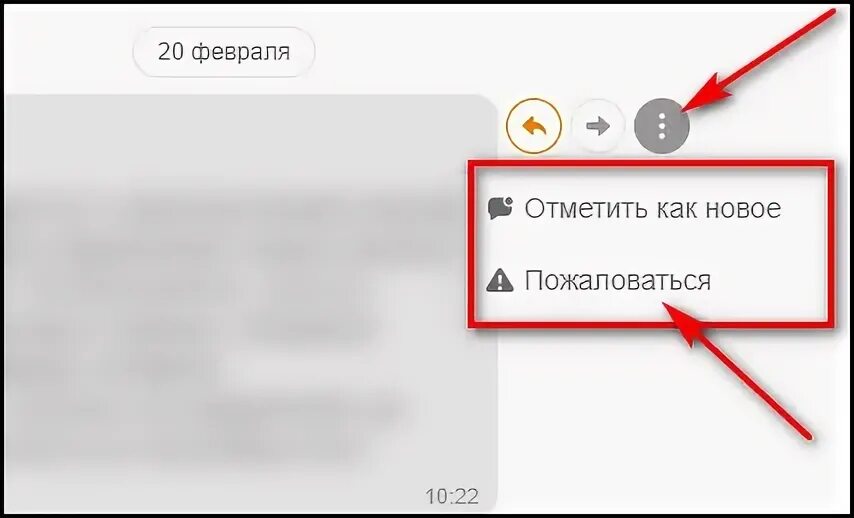Forward the message using the right-arrow button

597,126
